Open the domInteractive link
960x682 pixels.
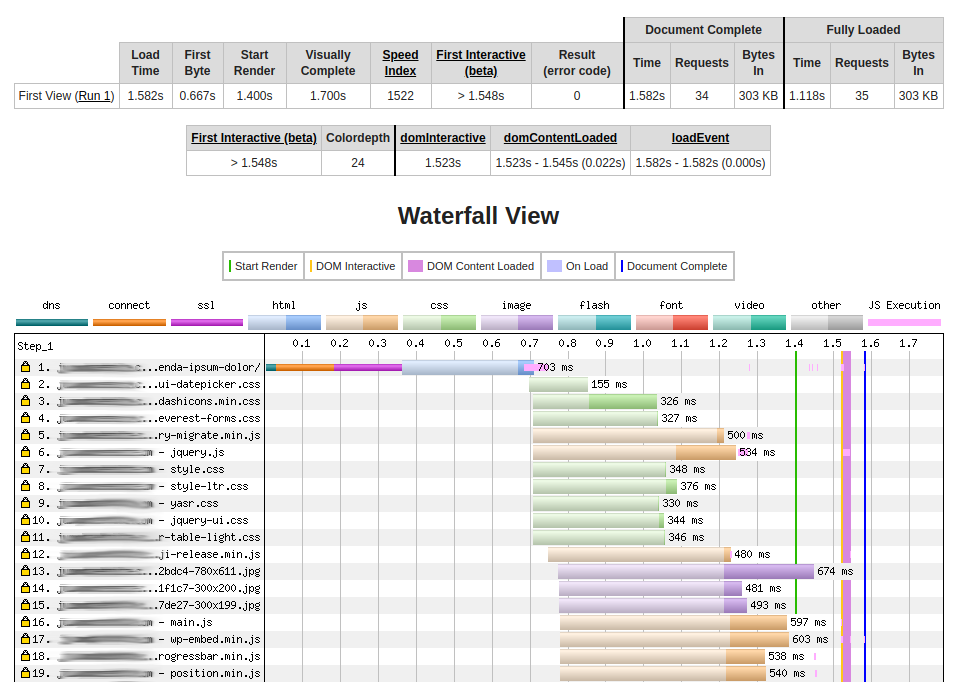click(442, 137)
